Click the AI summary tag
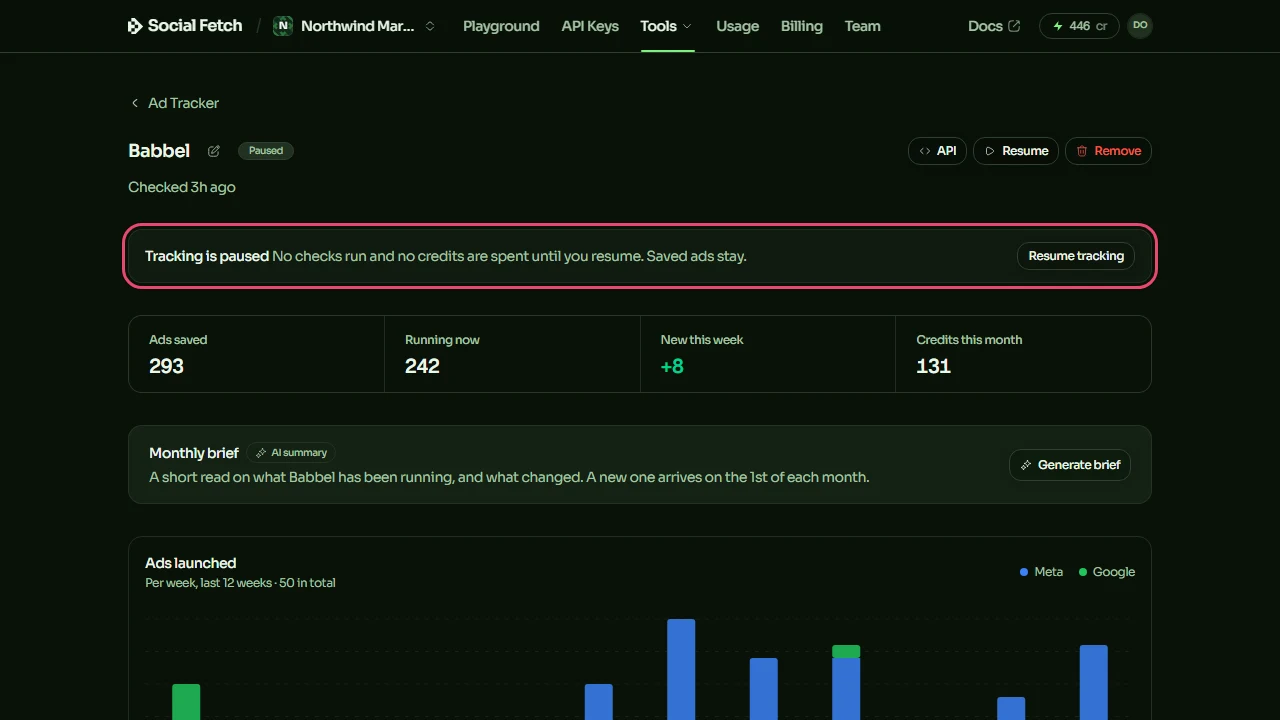 pyautogui.click(x=291, y=453)
